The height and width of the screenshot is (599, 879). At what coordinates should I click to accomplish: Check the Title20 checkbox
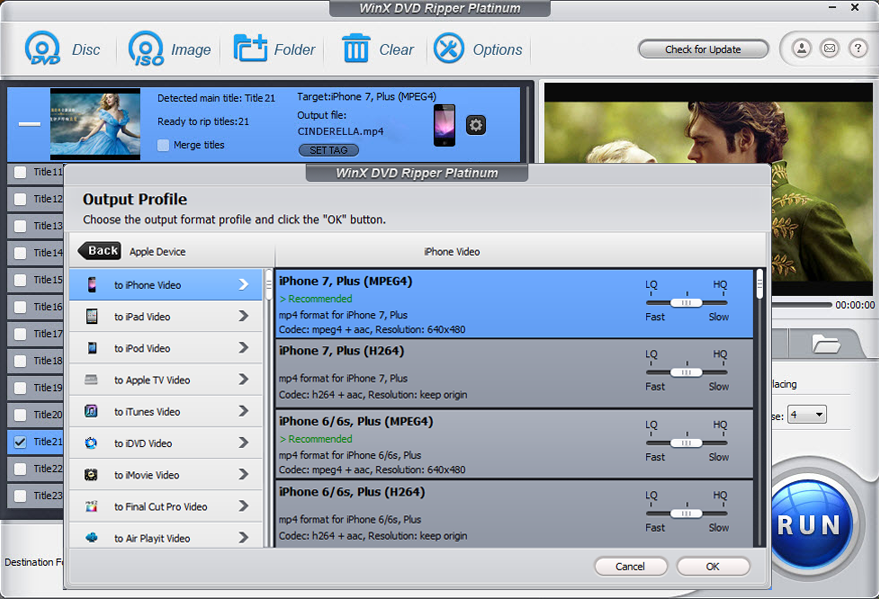20,415
